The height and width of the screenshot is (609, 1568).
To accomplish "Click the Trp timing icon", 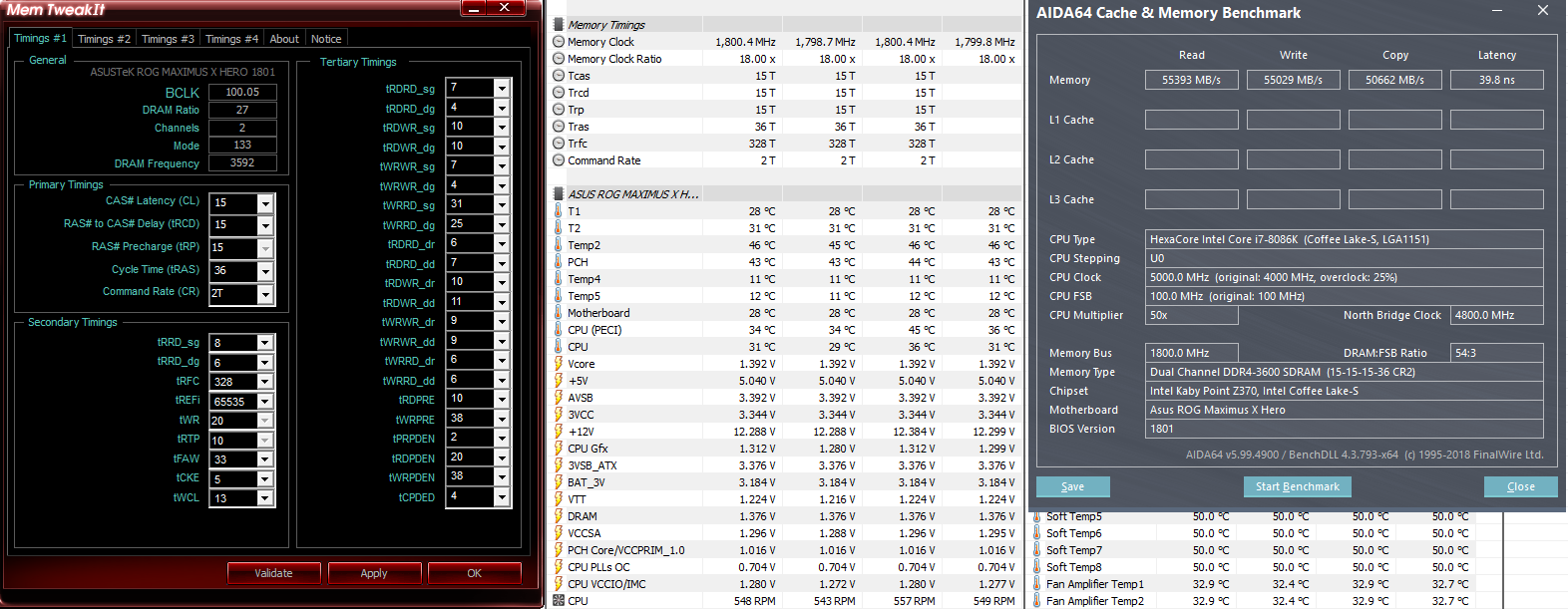I will [559, 110].
